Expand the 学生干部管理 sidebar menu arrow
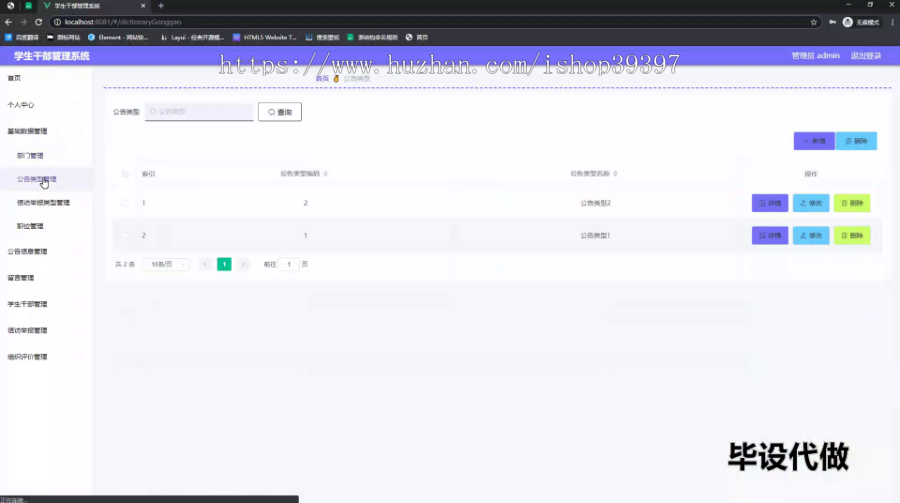The width and height of the screenshot is (900, 503). pos(80,304)
